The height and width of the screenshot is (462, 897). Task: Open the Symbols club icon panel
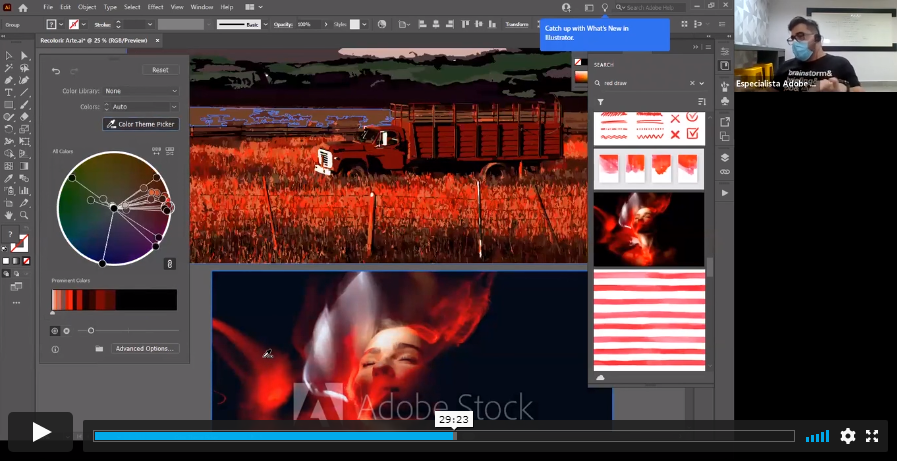tap(725, 101)
